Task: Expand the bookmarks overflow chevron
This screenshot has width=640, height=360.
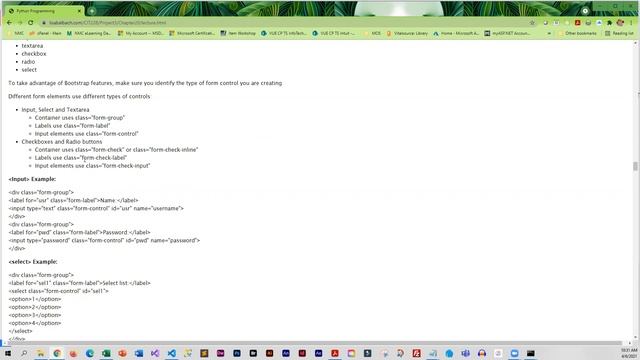Action: point(549,33)
